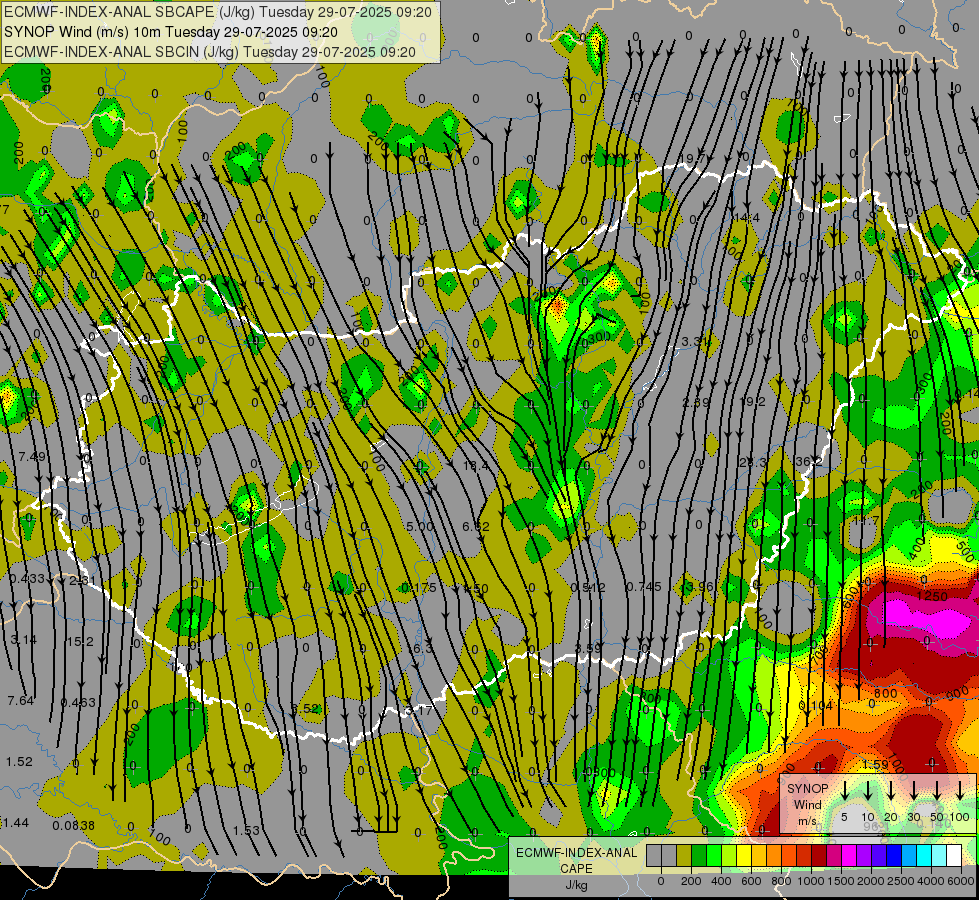Screen dimensions: 979x900
Task: Click the 5 m/s wind arrow in legend
Action: pos(844,791)
